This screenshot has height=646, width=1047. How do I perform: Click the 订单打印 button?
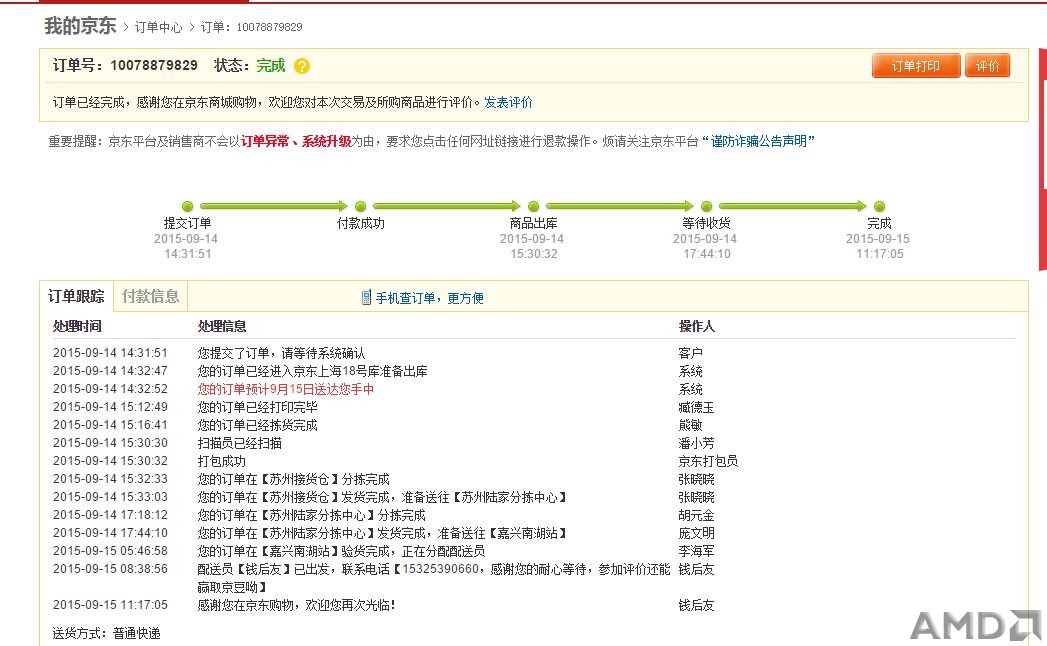click(916, 66)
